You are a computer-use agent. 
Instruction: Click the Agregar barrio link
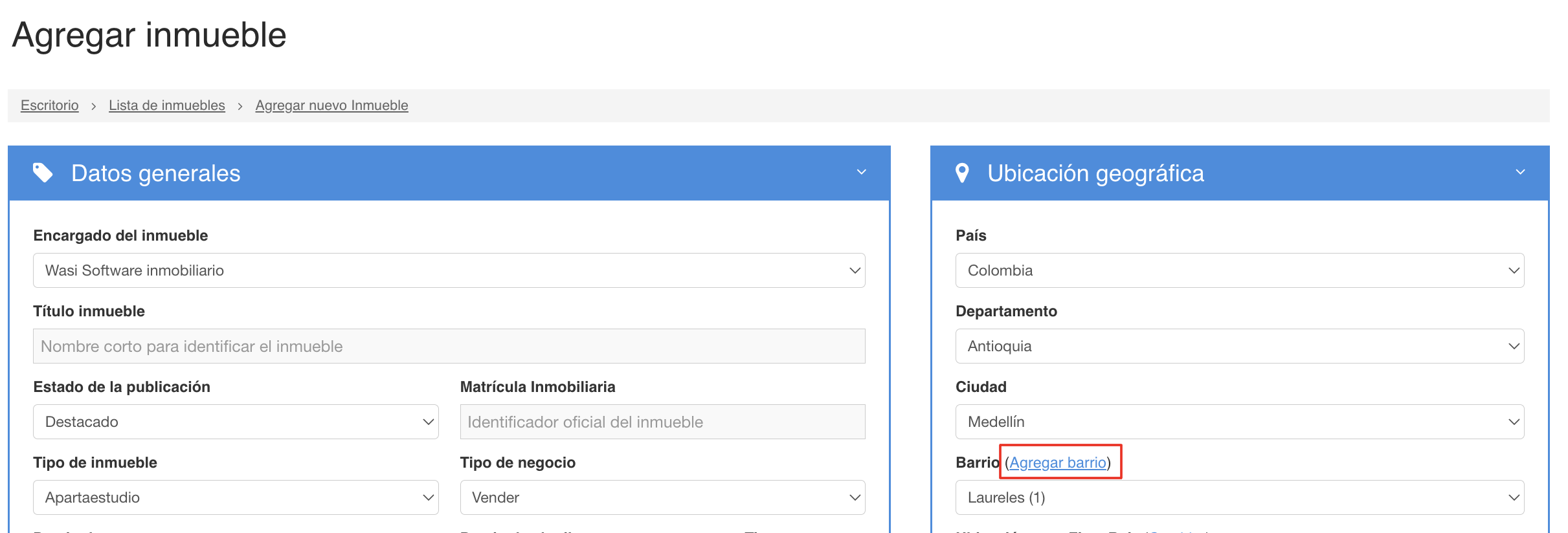click(1058, 462)
